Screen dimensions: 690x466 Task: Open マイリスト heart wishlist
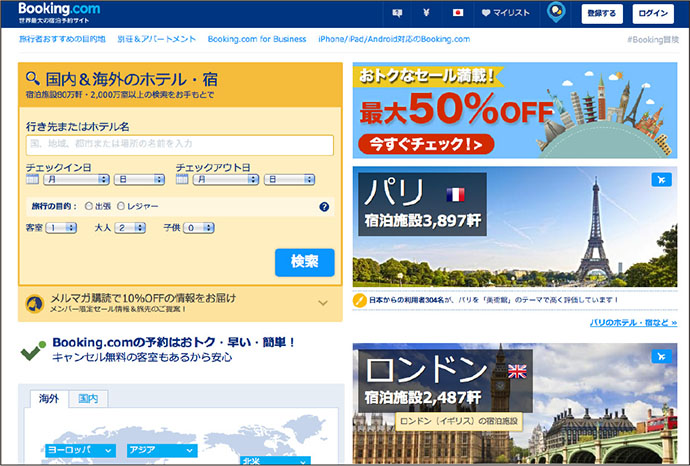point(506,13)
